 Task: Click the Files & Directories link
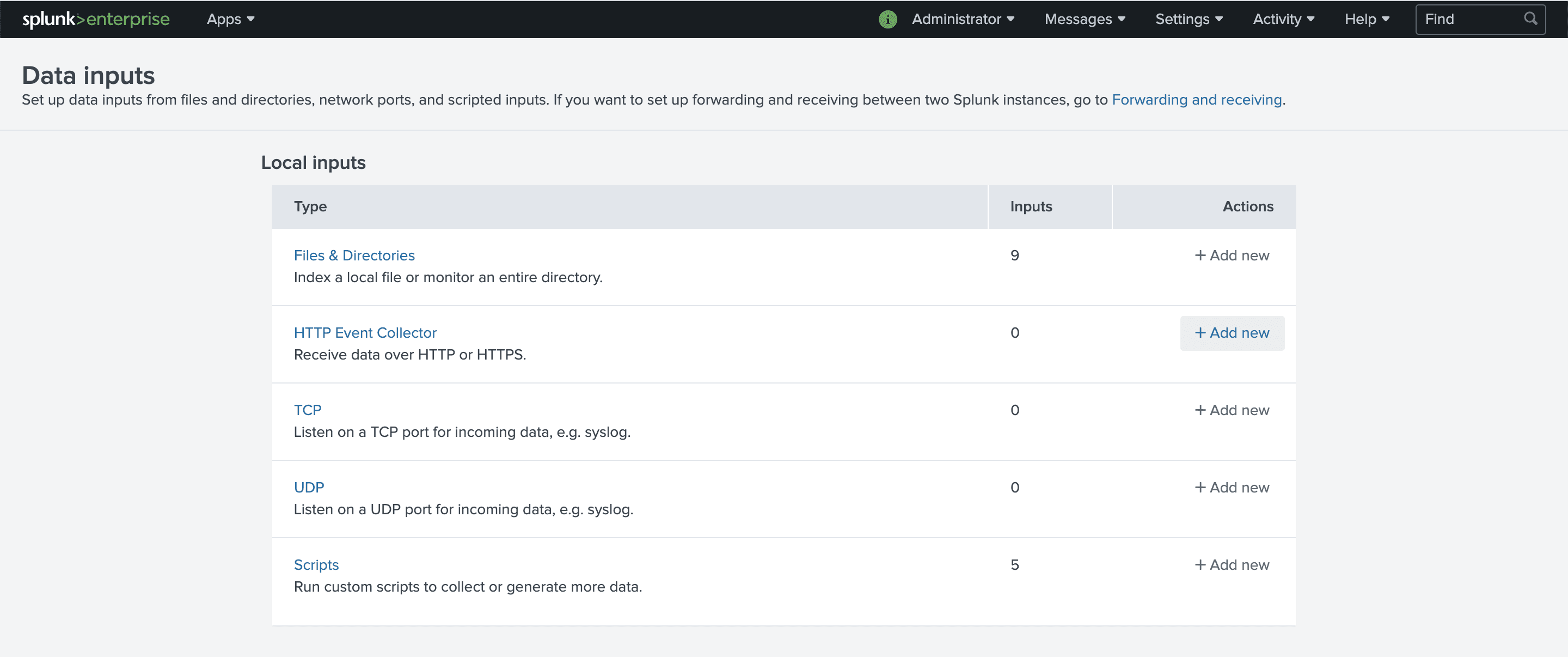click(355, 255)
